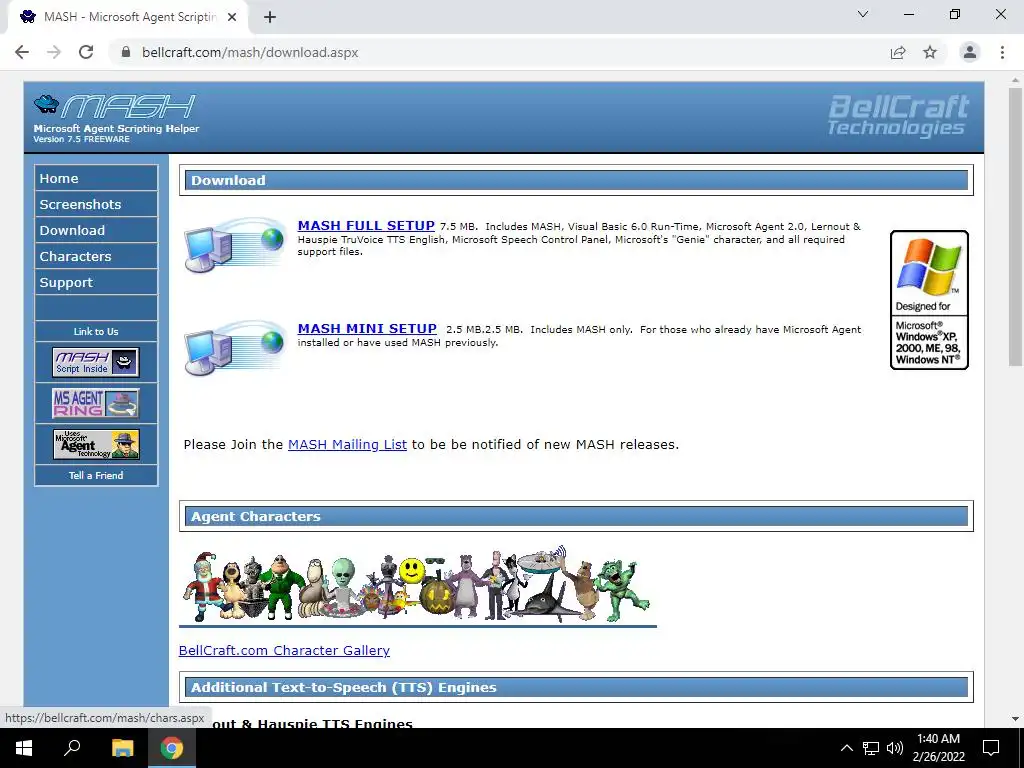The width and height of the screenshot is (1024, 768).
Task: Click the Additional Text-to-Speech (TTS) Engines heading
Action: tap(576, 687)
